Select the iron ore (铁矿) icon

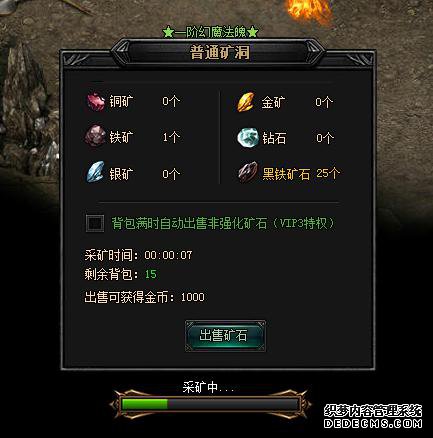click(95, 136)
